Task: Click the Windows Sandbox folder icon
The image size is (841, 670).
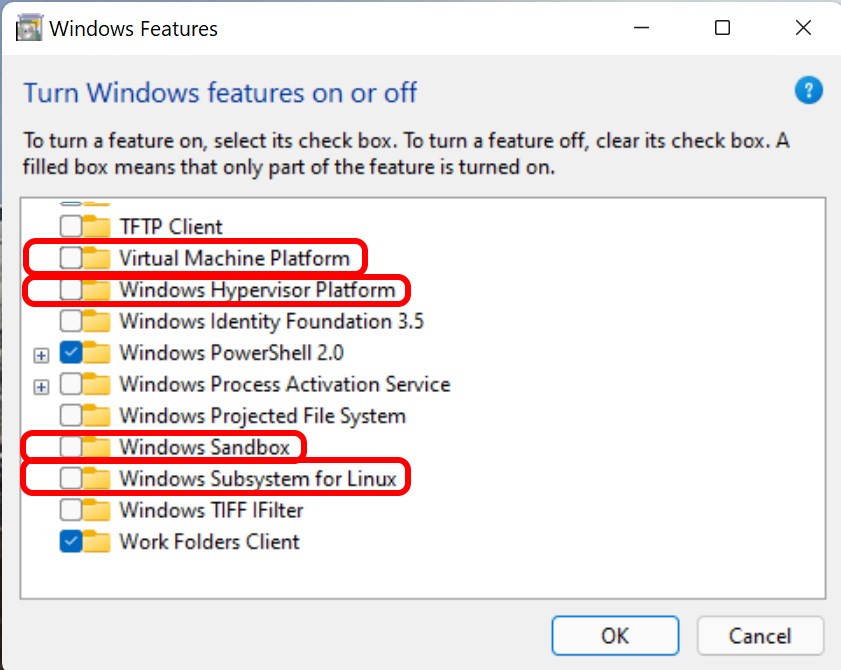Action: tap(96, 446)
